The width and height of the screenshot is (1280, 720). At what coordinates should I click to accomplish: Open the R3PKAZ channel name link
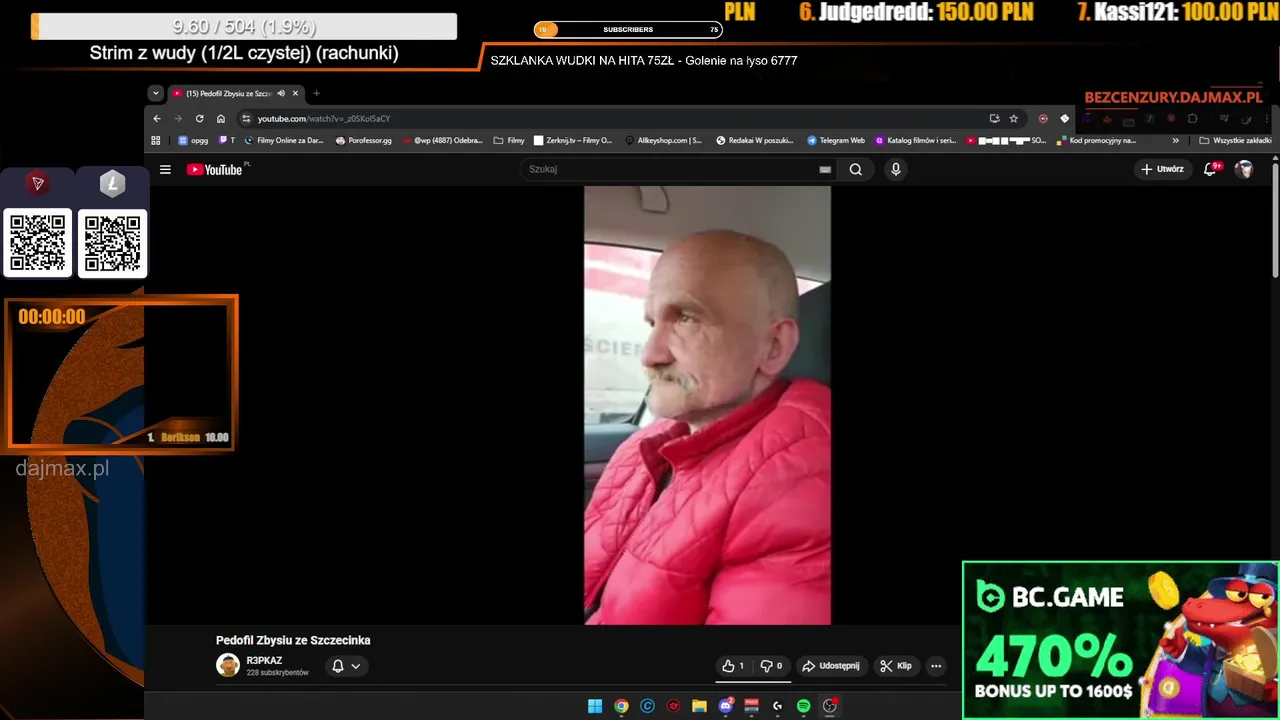[x=264, y=661]
